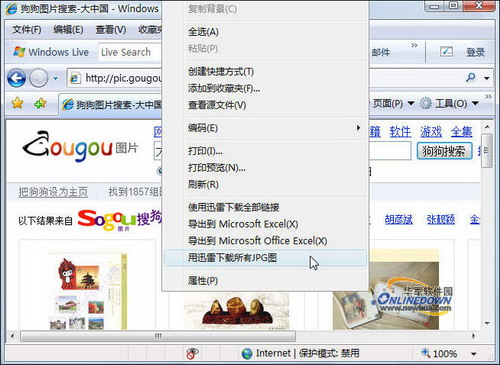Click the horizontal scrollbar thumb
The height and width of the screenshot is (365, 500).
[158, 336]
